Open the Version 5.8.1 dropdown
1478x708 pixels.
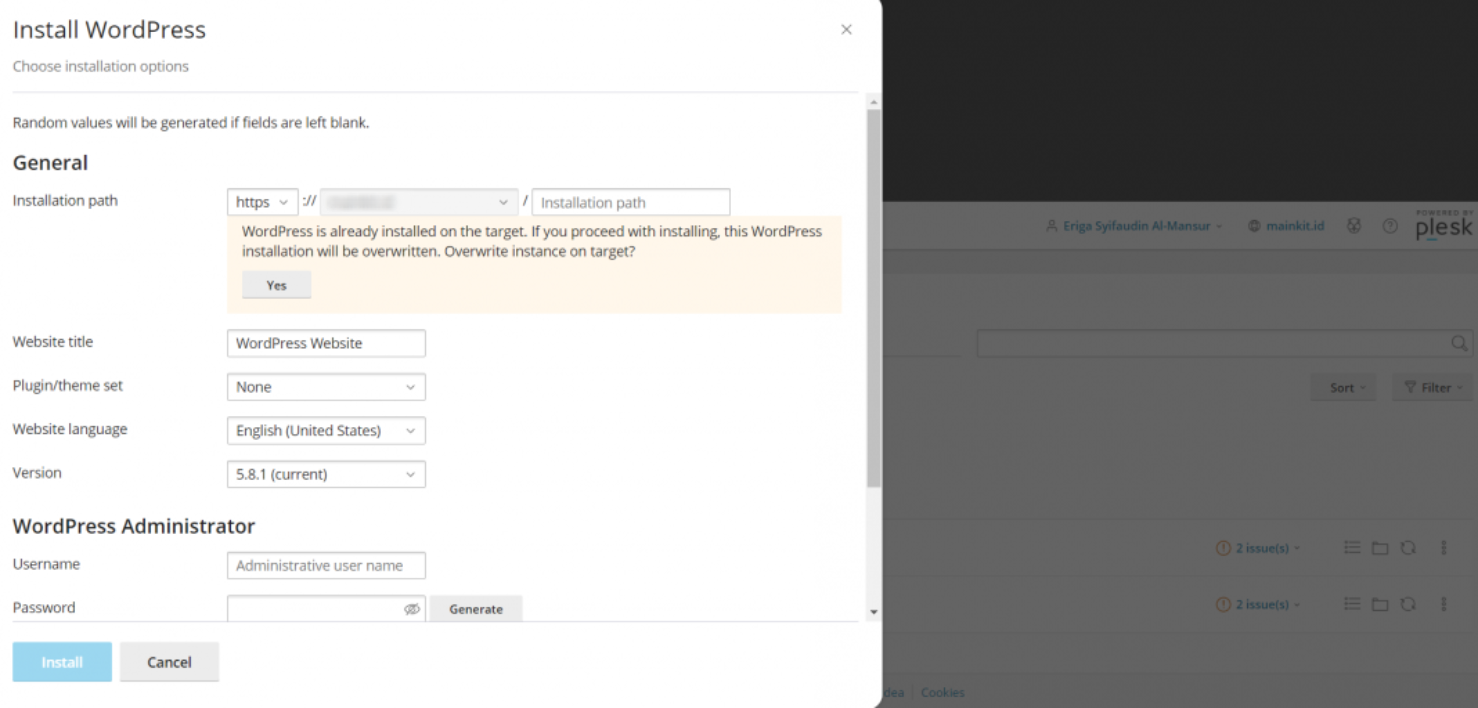pos(326,474)
